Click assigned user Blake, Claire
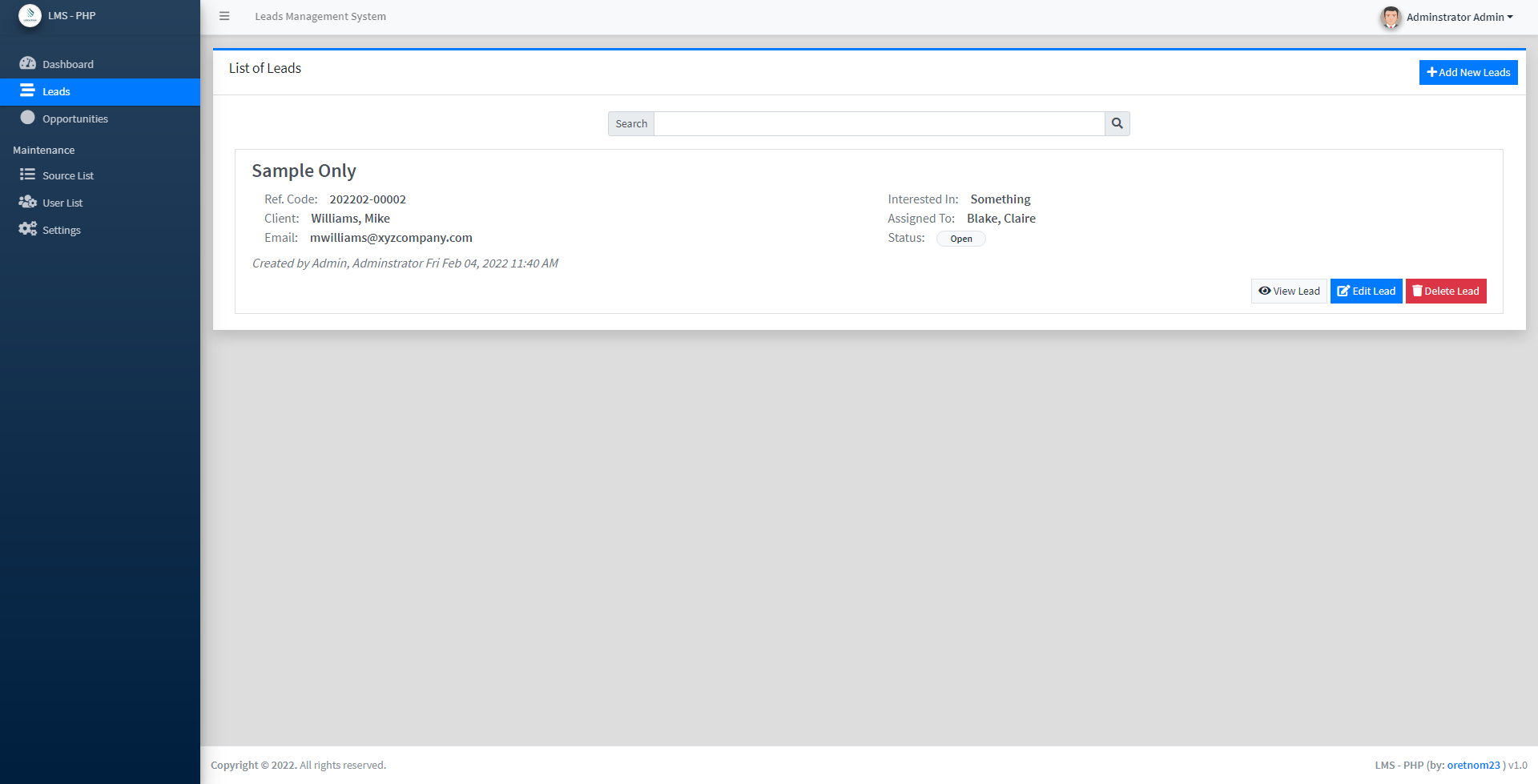The width and height of the screenshot is (1538, 784). pyautogui.click(x=1001, y=219)
